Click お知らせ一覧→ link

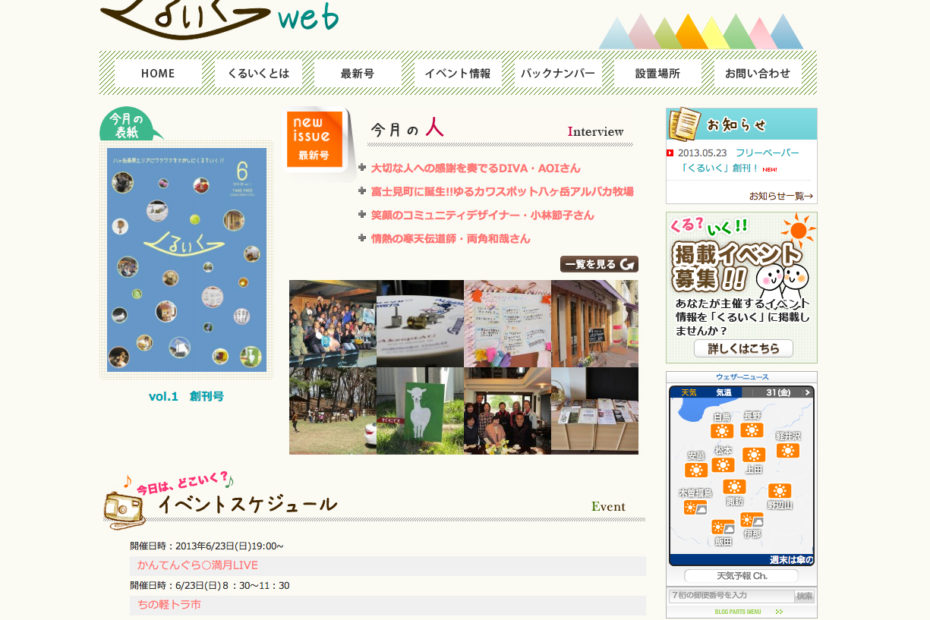click(780, 196)
